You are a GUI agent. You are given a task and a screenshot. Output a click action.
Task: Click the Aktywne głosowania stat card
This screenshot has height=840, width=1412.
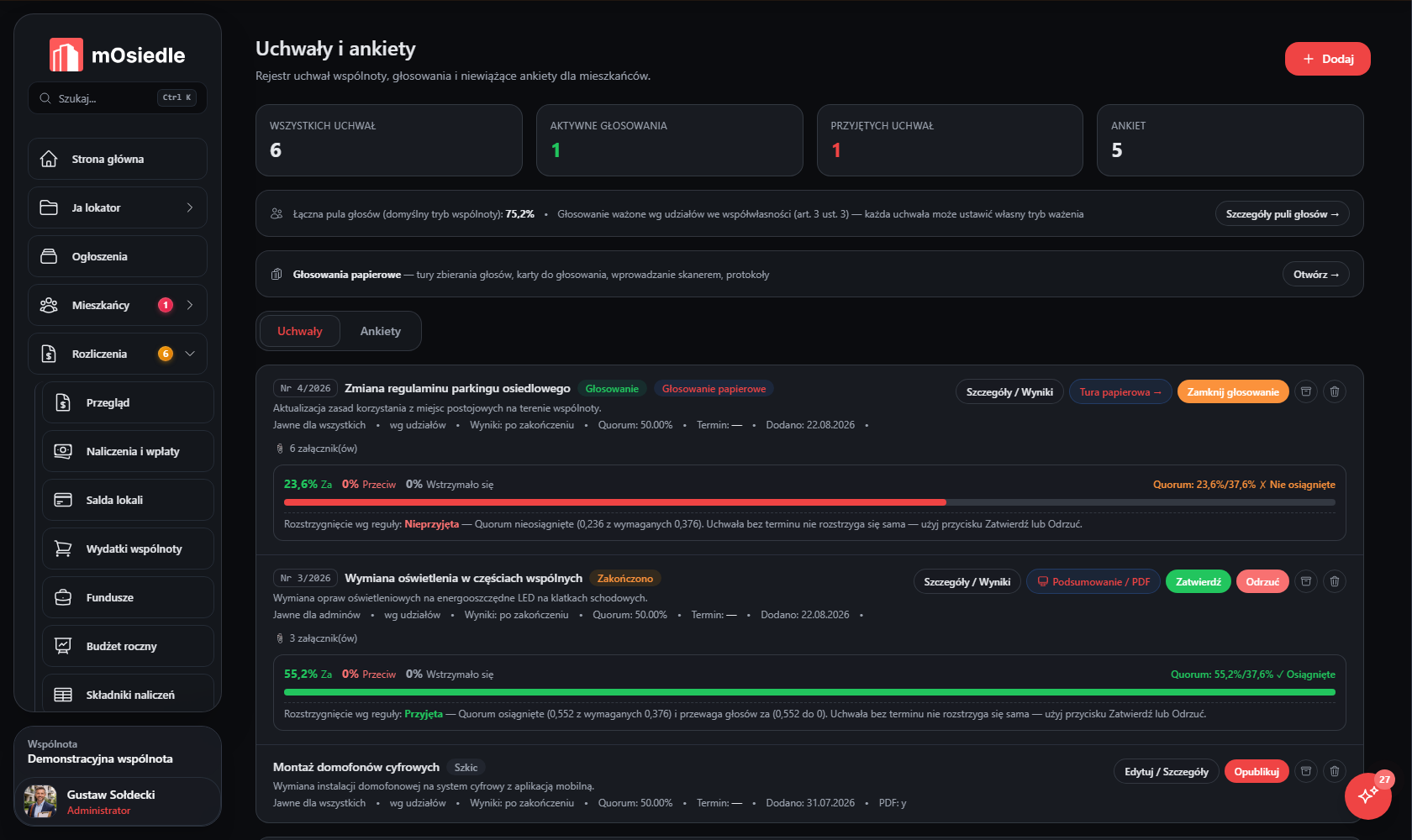pyautogui.click(x=669, y=140)
